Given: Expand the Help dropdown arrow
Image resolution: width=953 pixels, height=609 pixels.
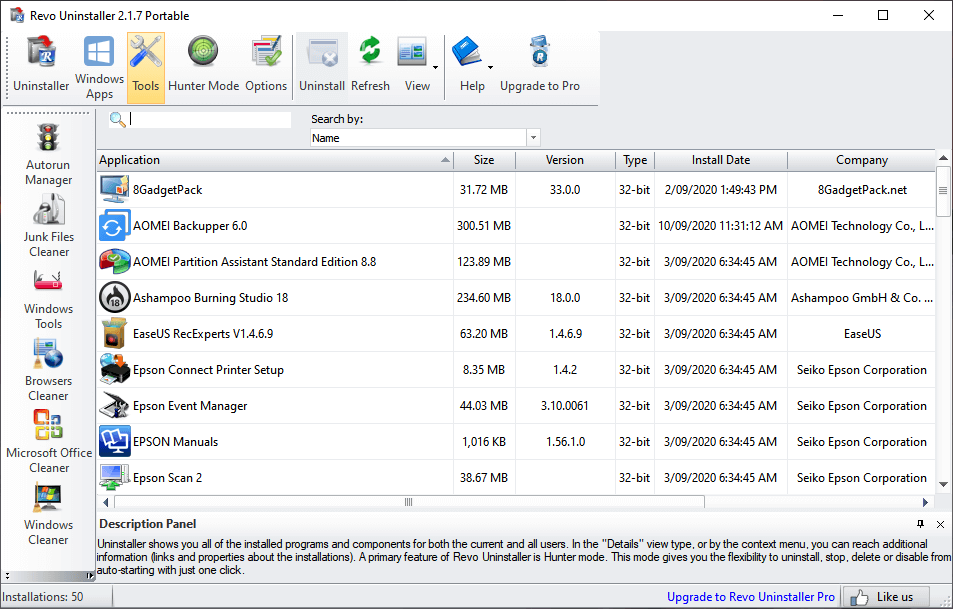Looking at the screenshot, I should pos(490,67).
